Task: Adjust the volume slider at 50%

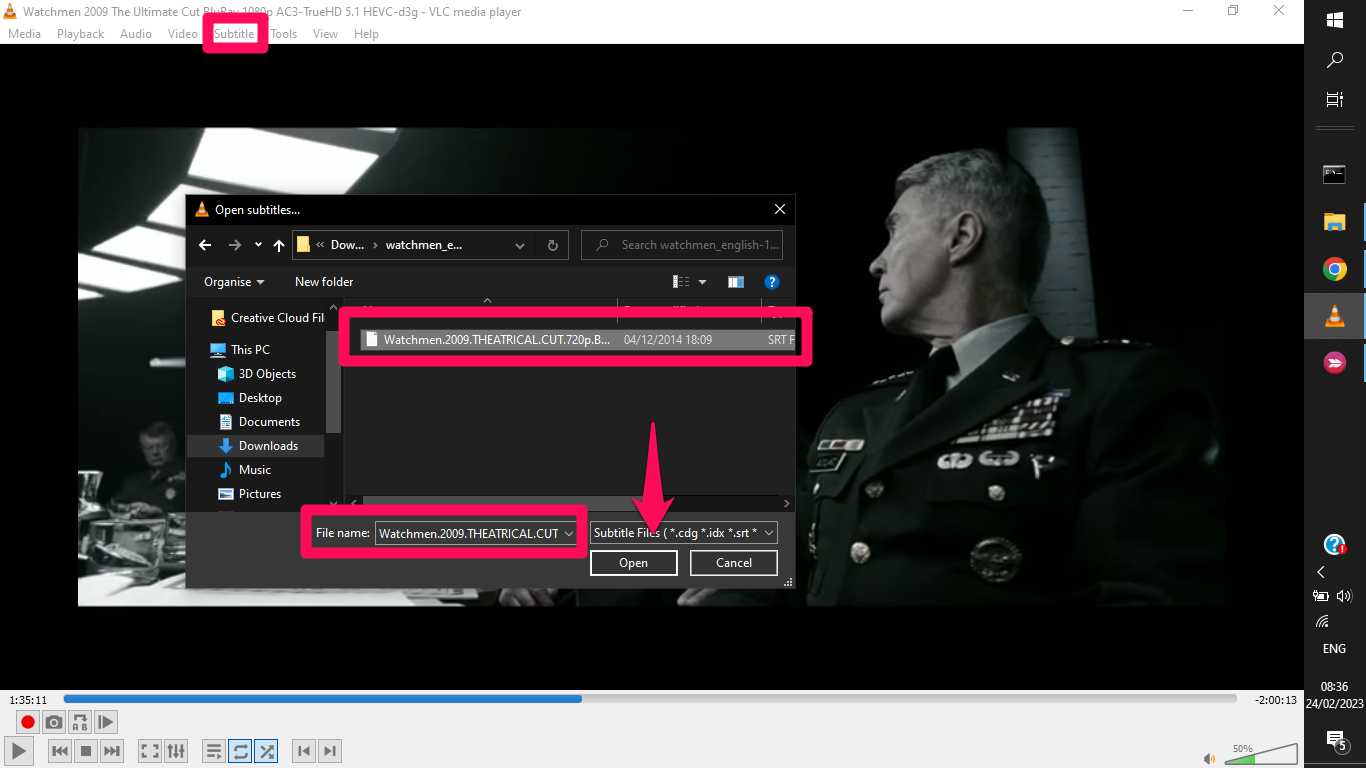Action: pos(1261,754)
